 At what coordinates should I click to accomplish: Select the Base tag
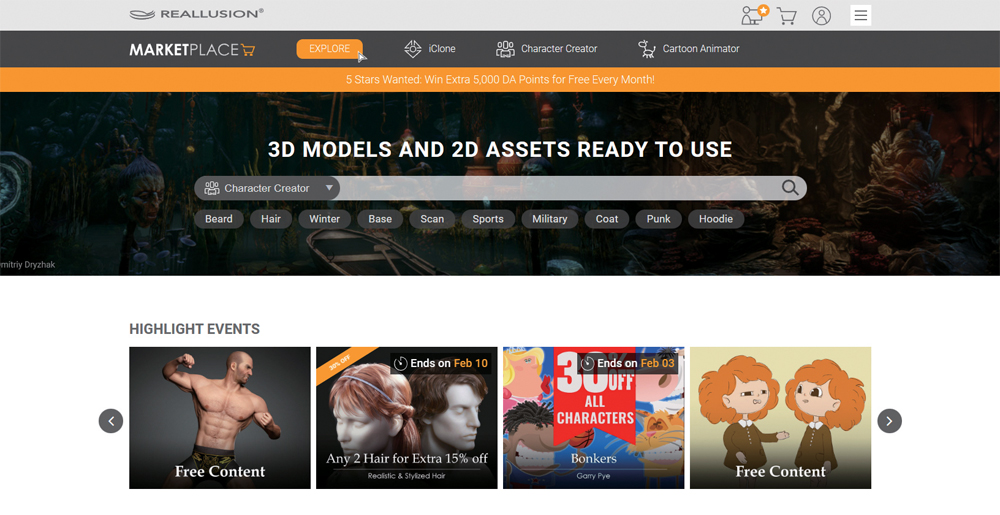tap(380, 219)
